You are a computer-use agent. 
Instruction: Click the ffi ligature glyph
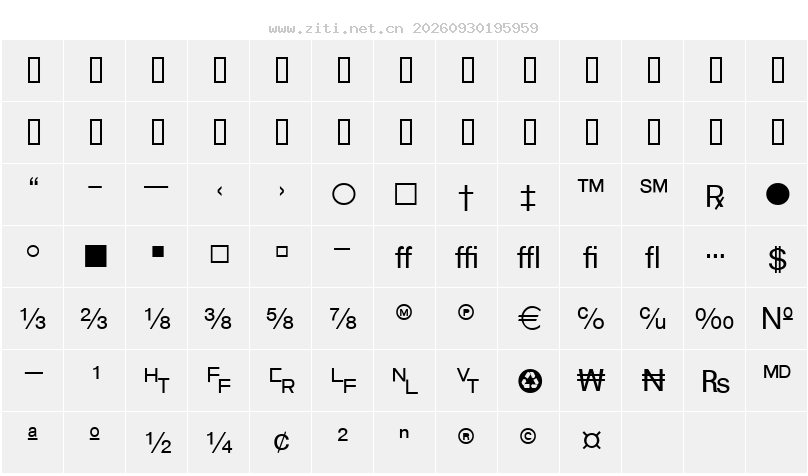point(466,257)
